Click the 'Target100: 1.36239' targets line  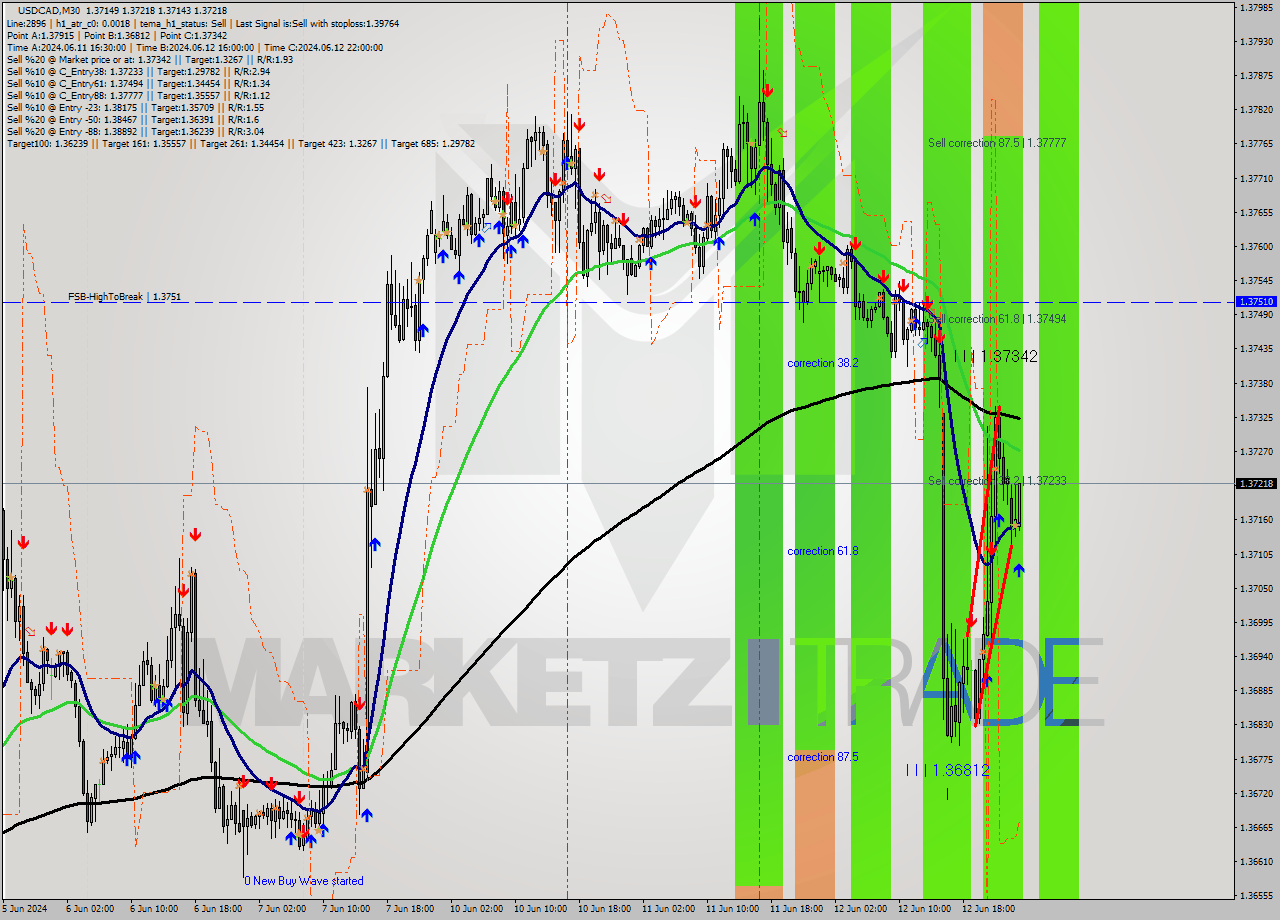pos(240,143)
